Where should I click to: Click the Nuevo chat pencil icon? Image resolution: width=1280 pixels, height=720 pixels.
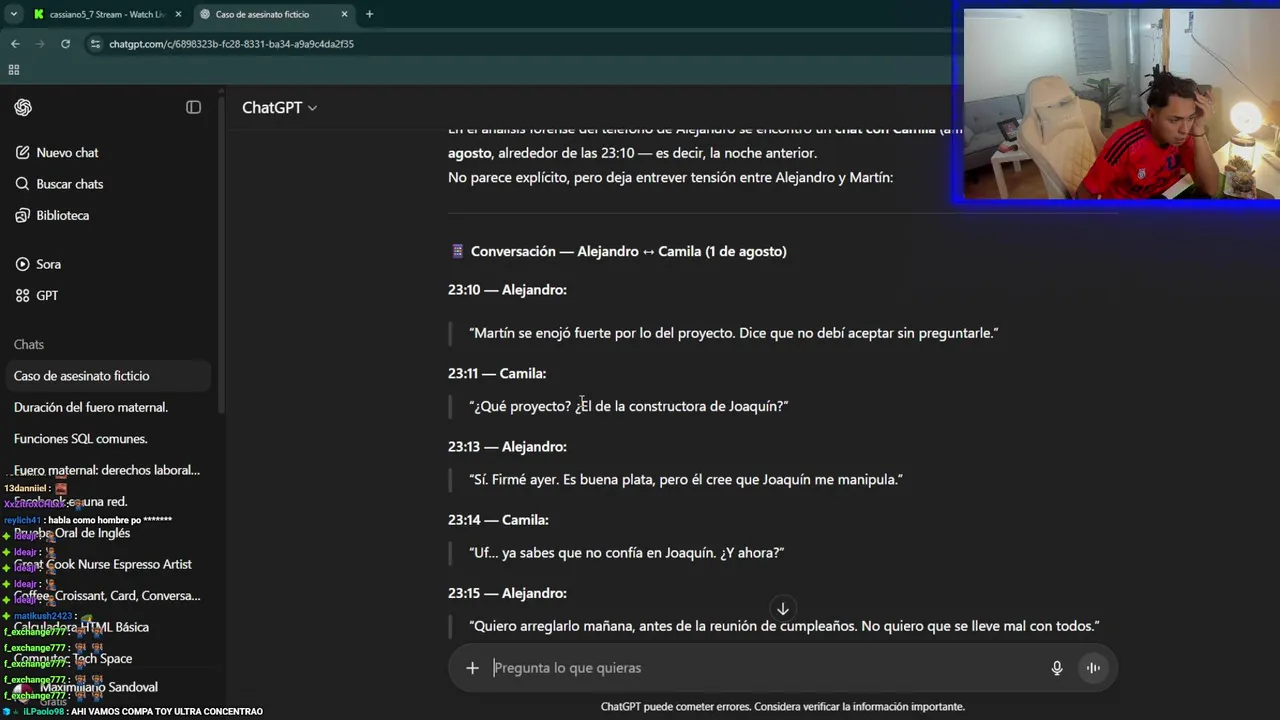point(22,153)
